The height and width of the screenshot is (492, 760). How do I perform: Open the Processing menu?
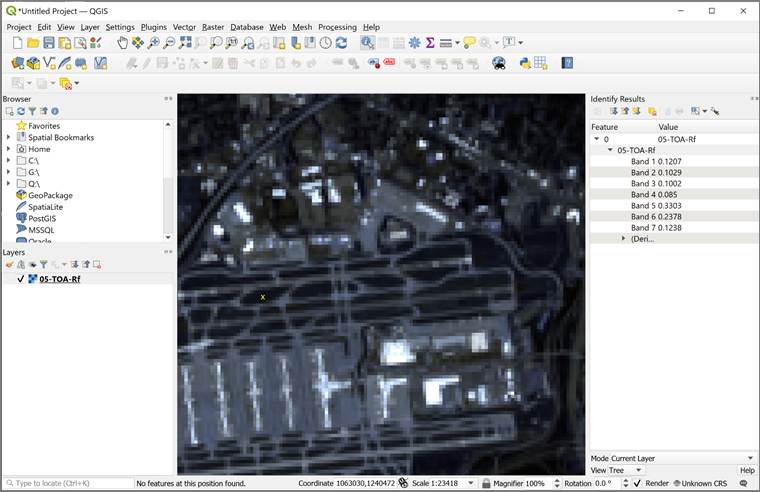337,27
